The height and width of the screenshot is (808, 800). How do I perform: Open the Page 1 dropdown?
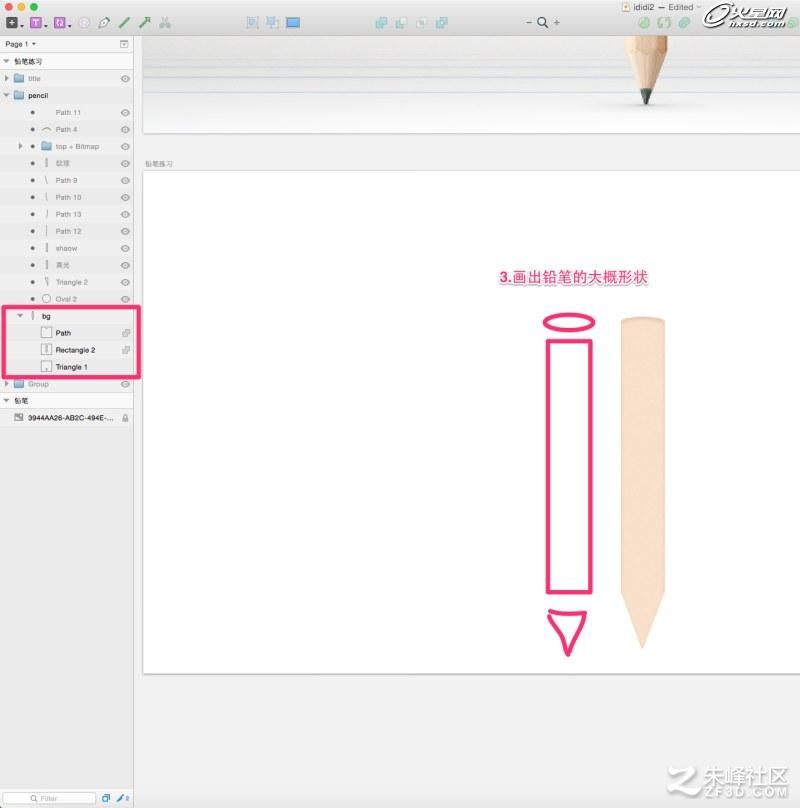click(20, 44)
